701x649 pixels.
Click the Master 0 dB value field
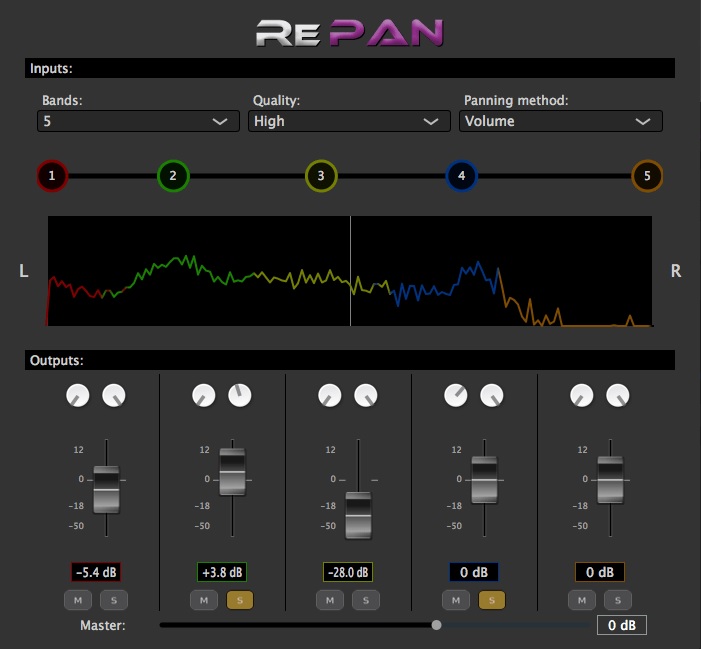622,625
